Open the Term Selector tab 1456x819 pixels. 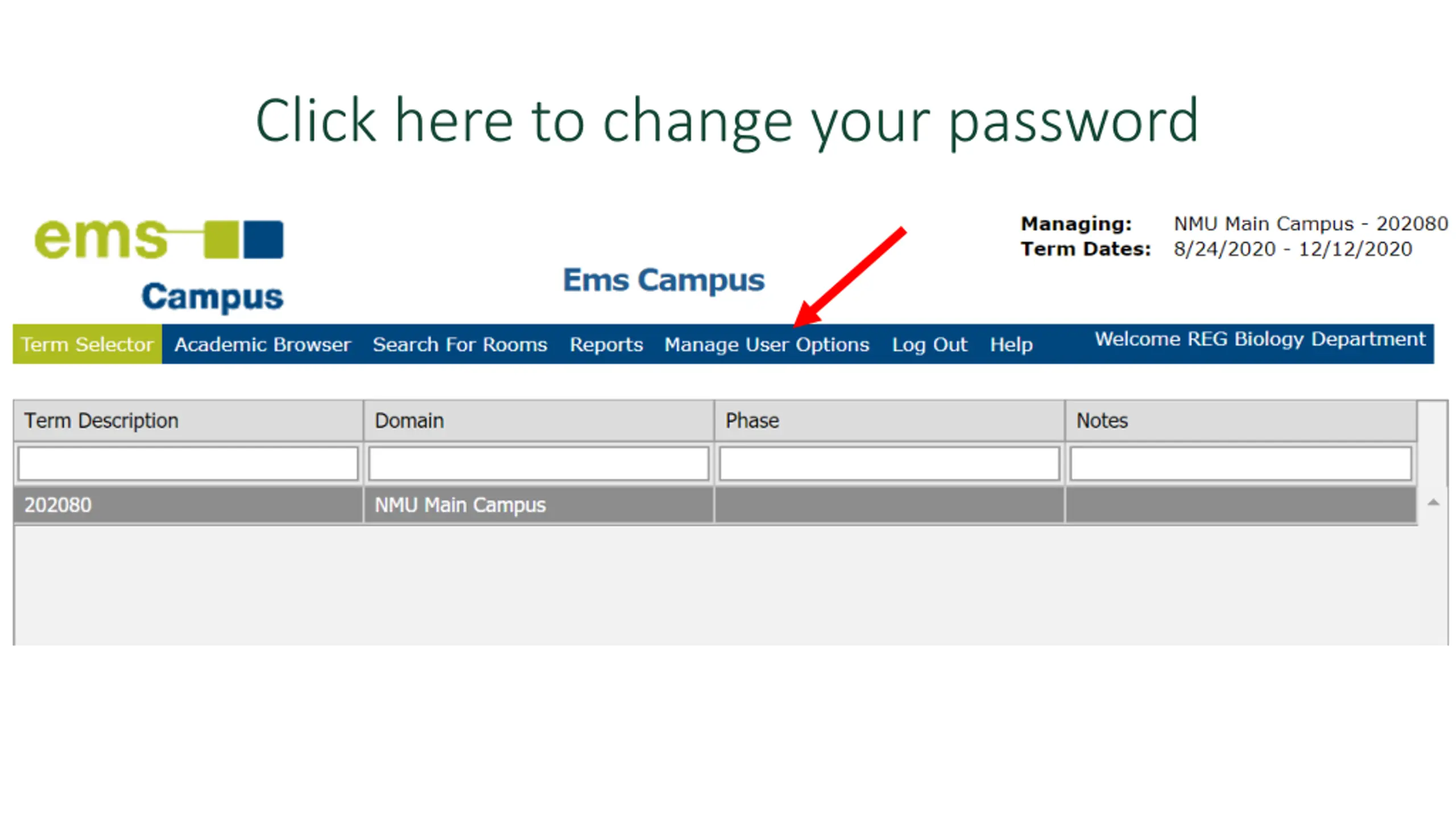click(x=88, y=344)
